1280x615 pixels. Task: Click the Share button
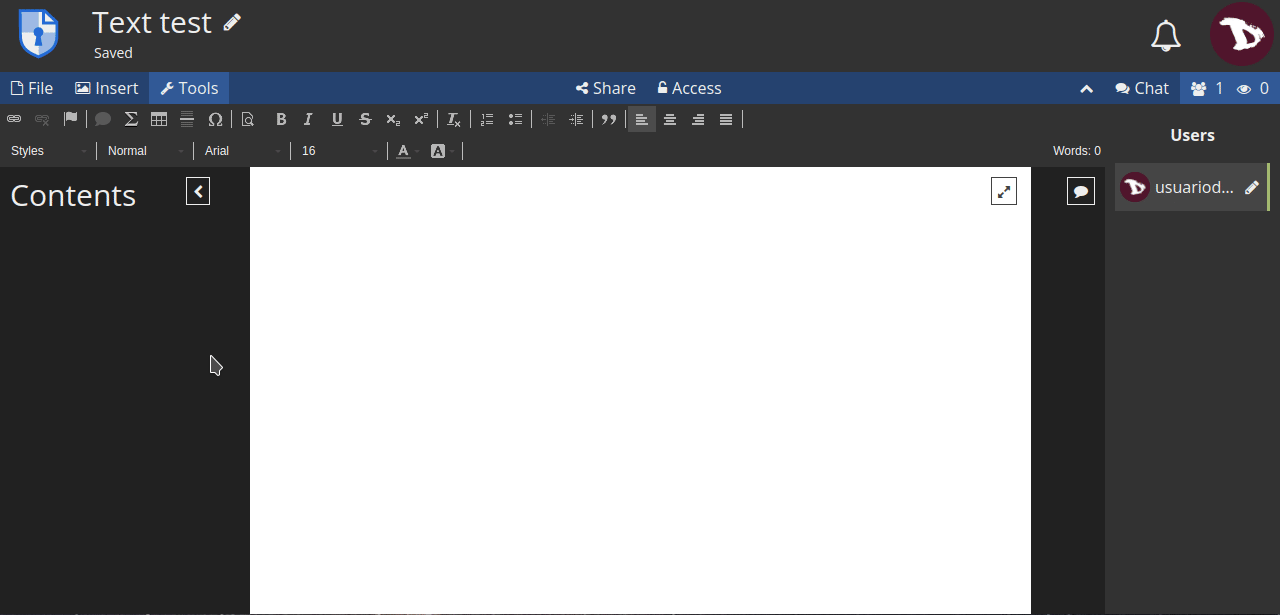coord(606,88)
